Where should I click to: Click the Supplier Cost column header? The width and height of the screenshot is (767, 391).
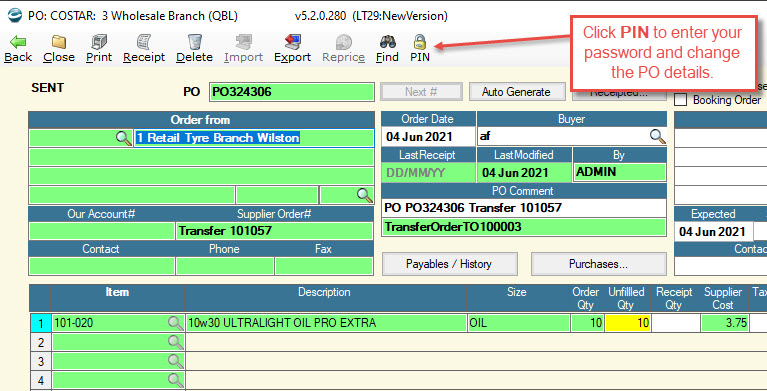click(x=723, y=298)
